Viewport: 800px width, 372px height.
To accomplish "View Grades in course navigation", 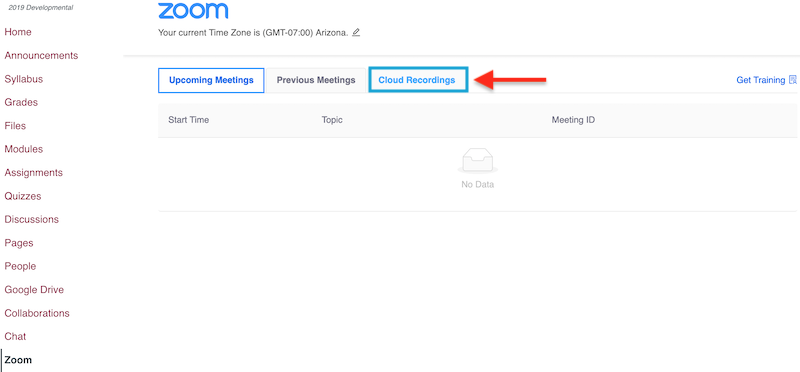I will point(21,103).
